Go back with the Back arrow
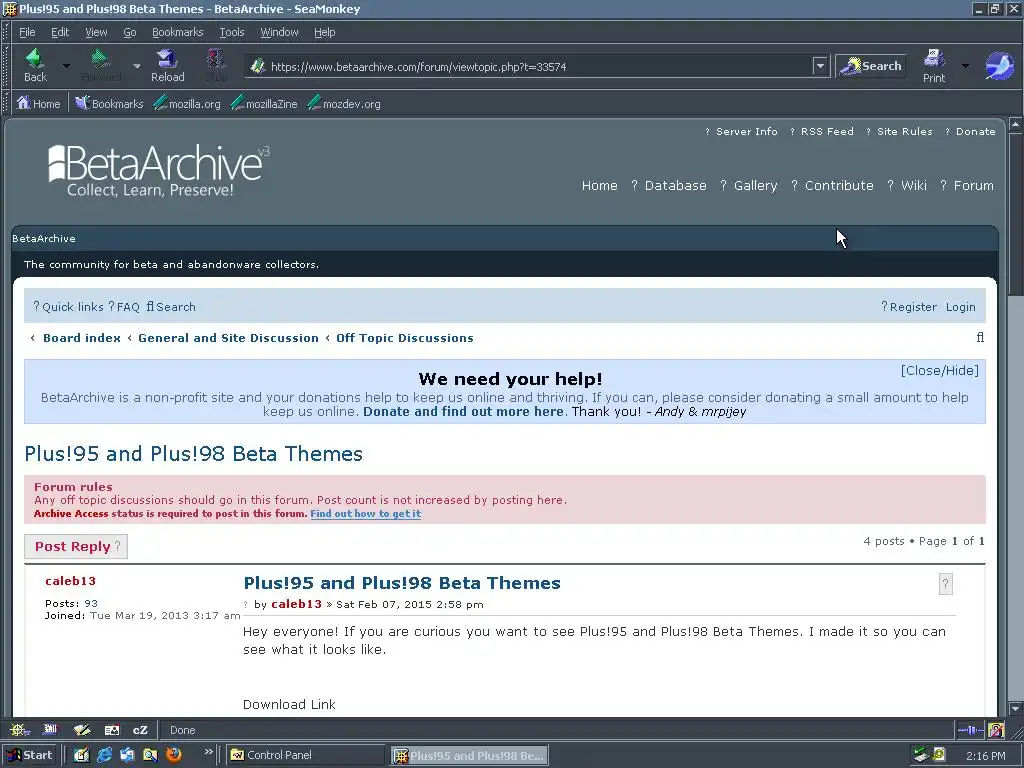 (35, 65)
